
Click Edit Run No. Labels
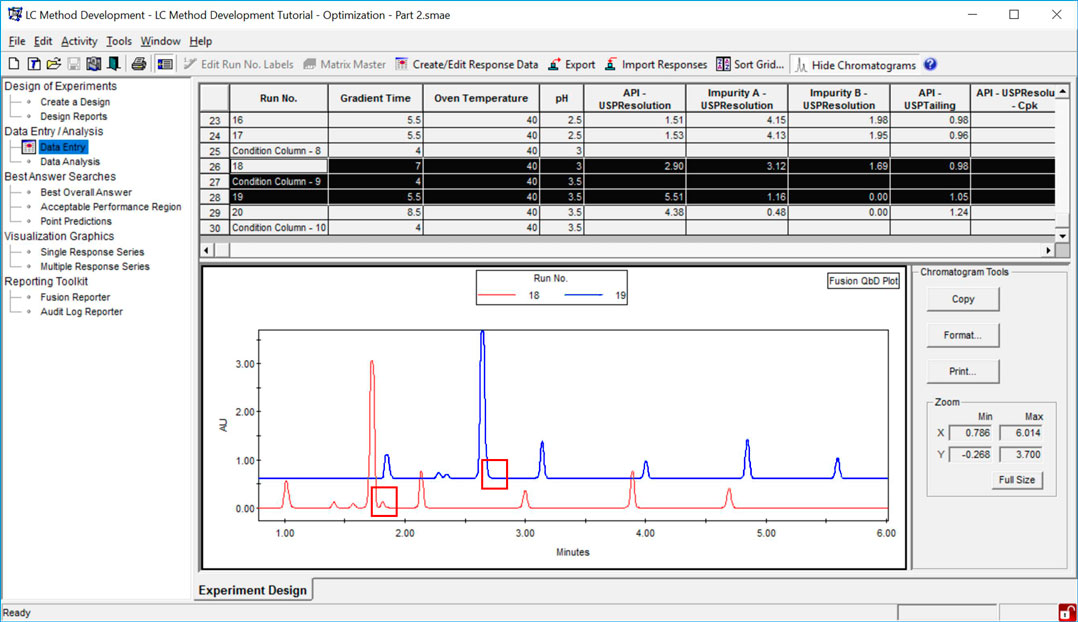tap(239, 65)
